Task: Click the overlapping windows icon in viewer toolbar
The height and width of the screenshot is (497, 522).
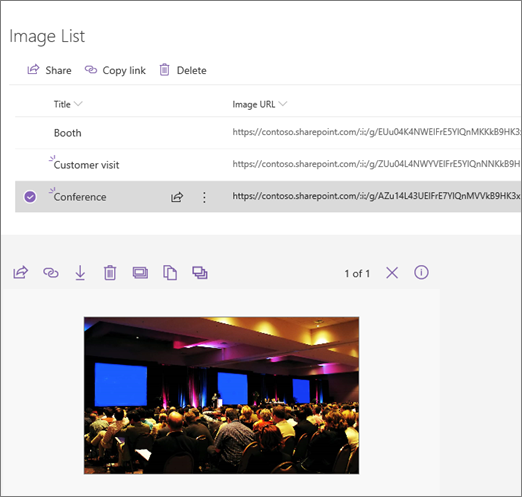Action: tap(200, 273)
